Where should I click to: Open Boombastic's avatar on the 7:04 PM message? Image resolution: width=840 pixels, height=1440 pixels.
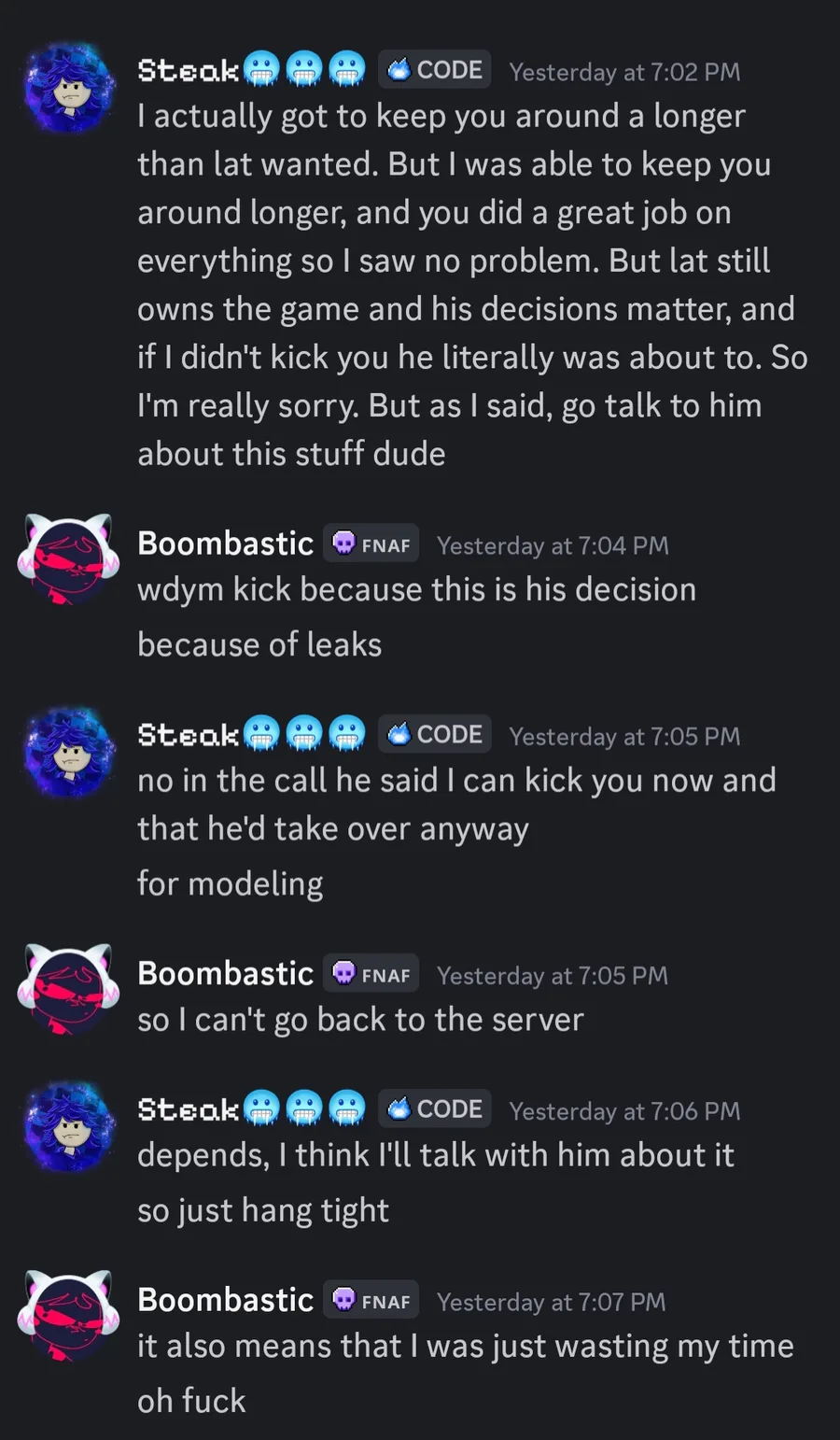click(66, 558)
